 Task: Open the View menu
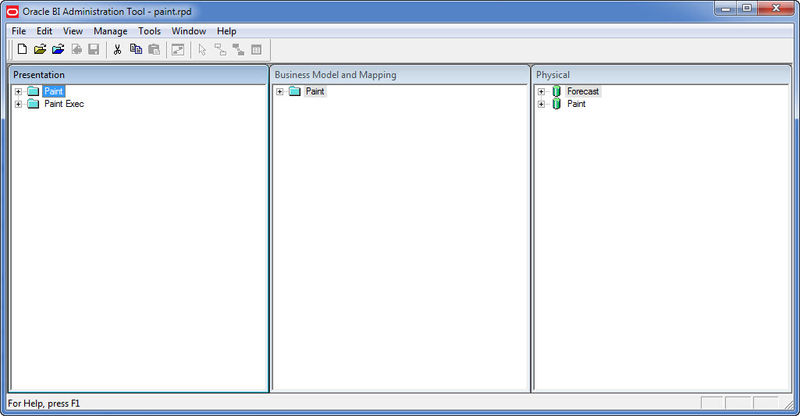pyautogui.click(x=73, y=31)
